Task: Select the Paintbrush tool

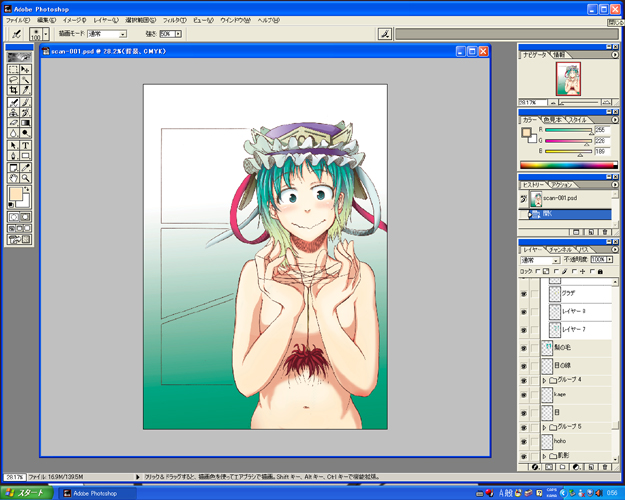Action: [25, 102]
